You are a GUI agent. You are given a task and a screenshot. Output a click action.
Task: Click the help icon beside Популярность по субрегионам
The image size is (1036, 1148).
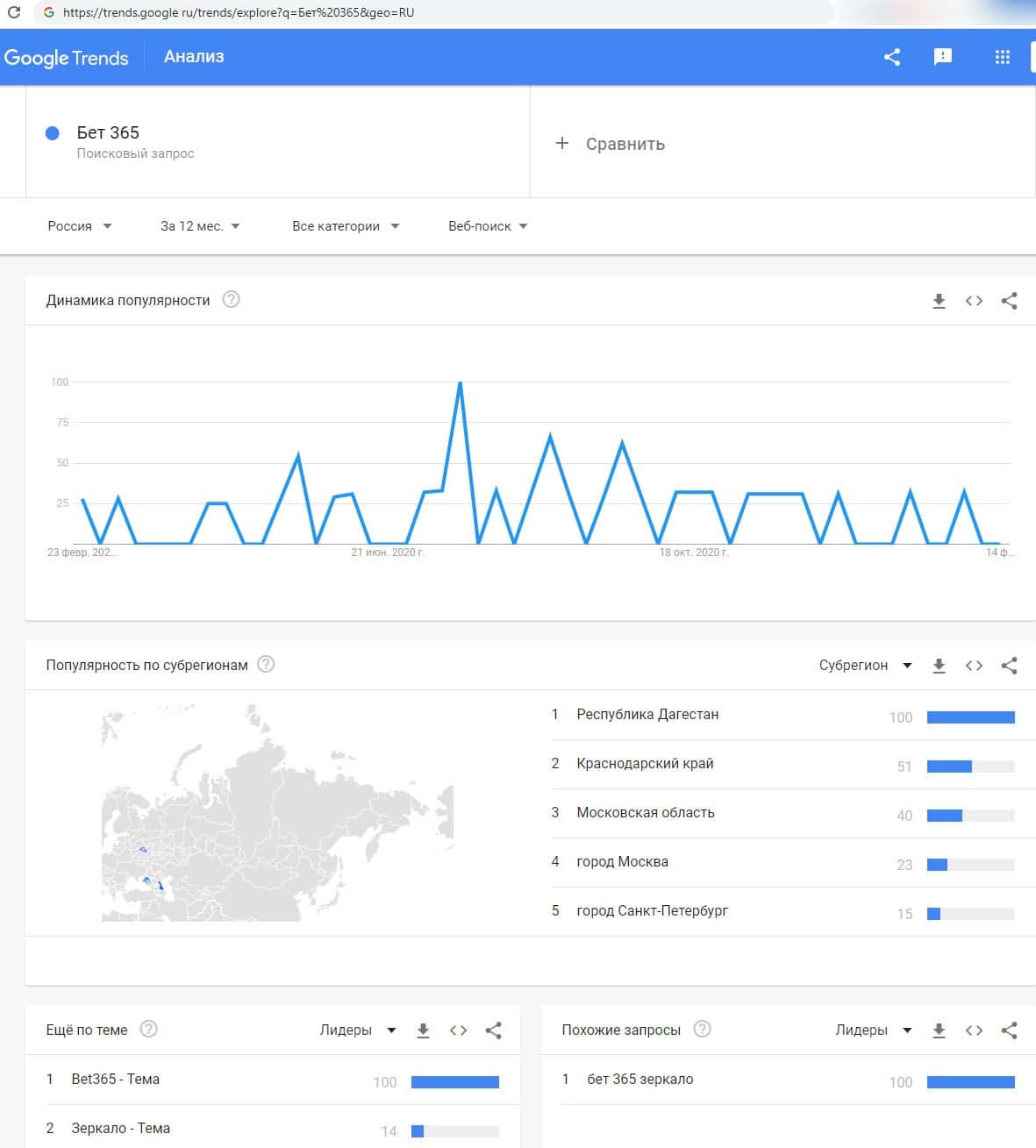266,665
